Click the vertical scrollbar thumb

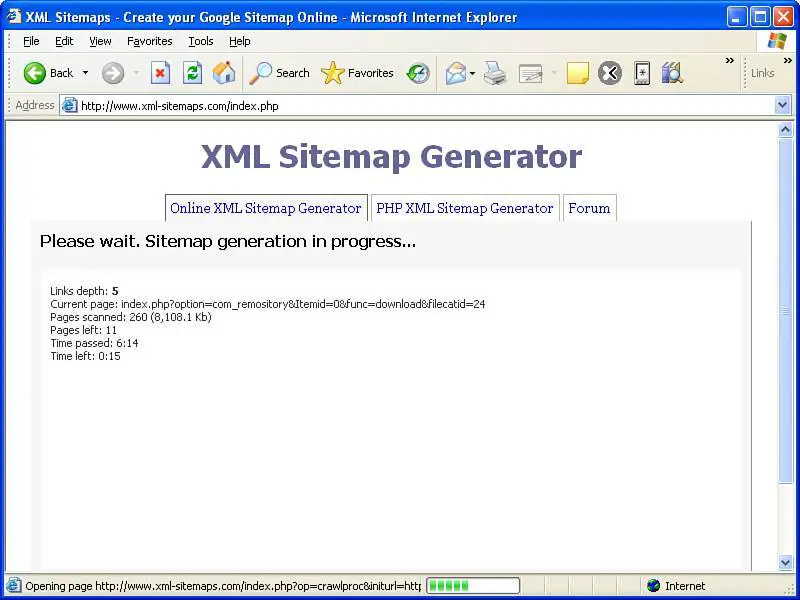786,310
